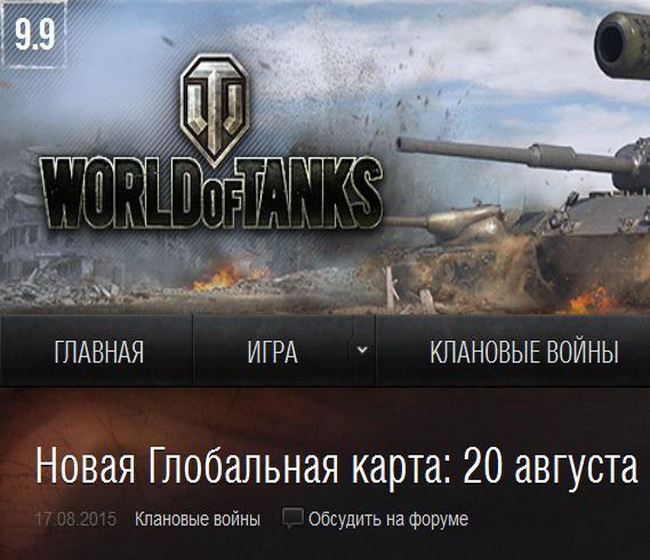Open the Новая Глобальная карта headline
650x560 pixels.
(337, 466)
